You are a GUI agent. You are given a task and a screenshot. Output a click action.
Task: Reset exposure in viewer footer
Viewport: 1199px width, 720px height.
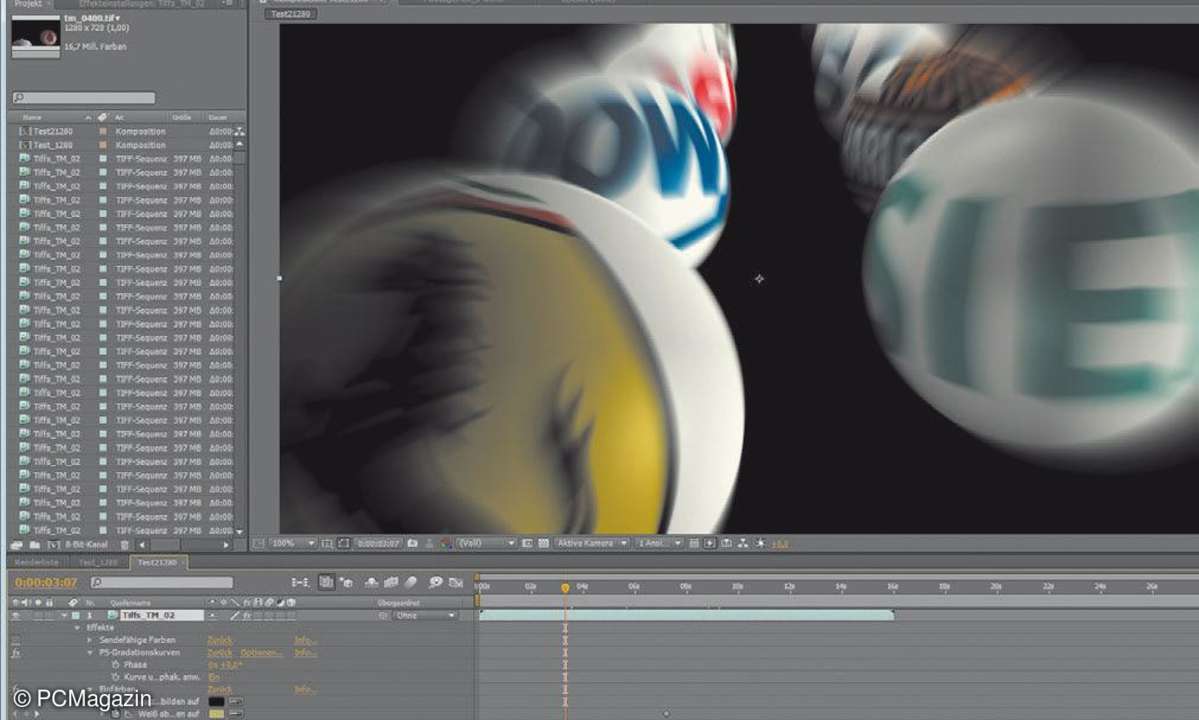(760, 543)
